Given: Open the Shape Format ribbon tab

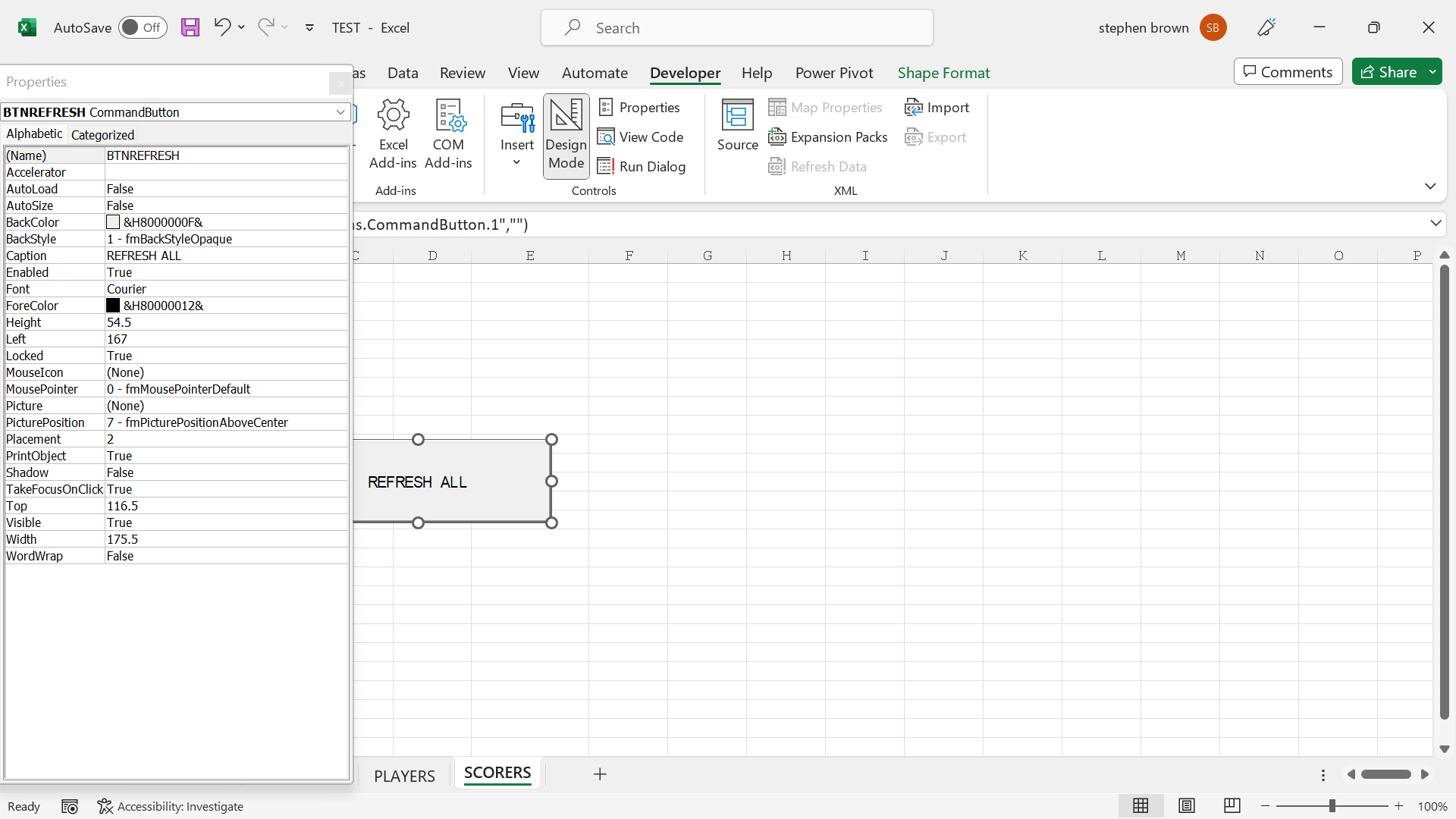Looking at the screenshot, I should 943,73.
